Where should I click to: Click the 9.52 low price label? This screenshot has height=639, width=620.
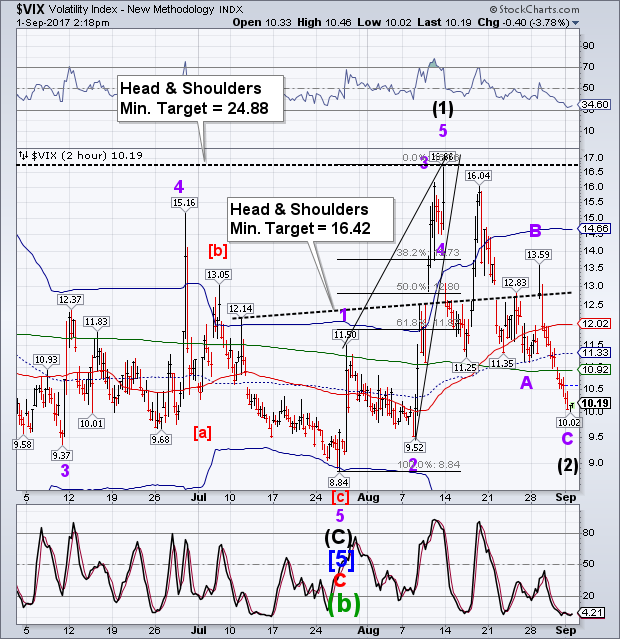tap(415, 448)
